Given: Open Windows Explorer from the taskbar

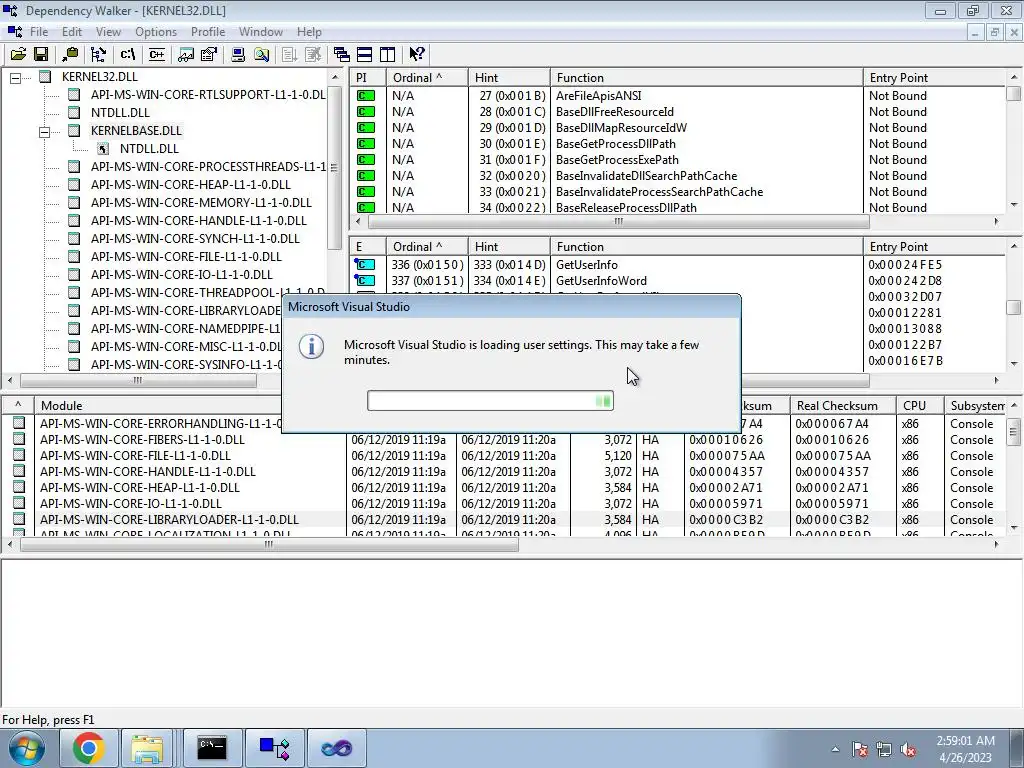Looking at the screenshot, I should (147, 748).
